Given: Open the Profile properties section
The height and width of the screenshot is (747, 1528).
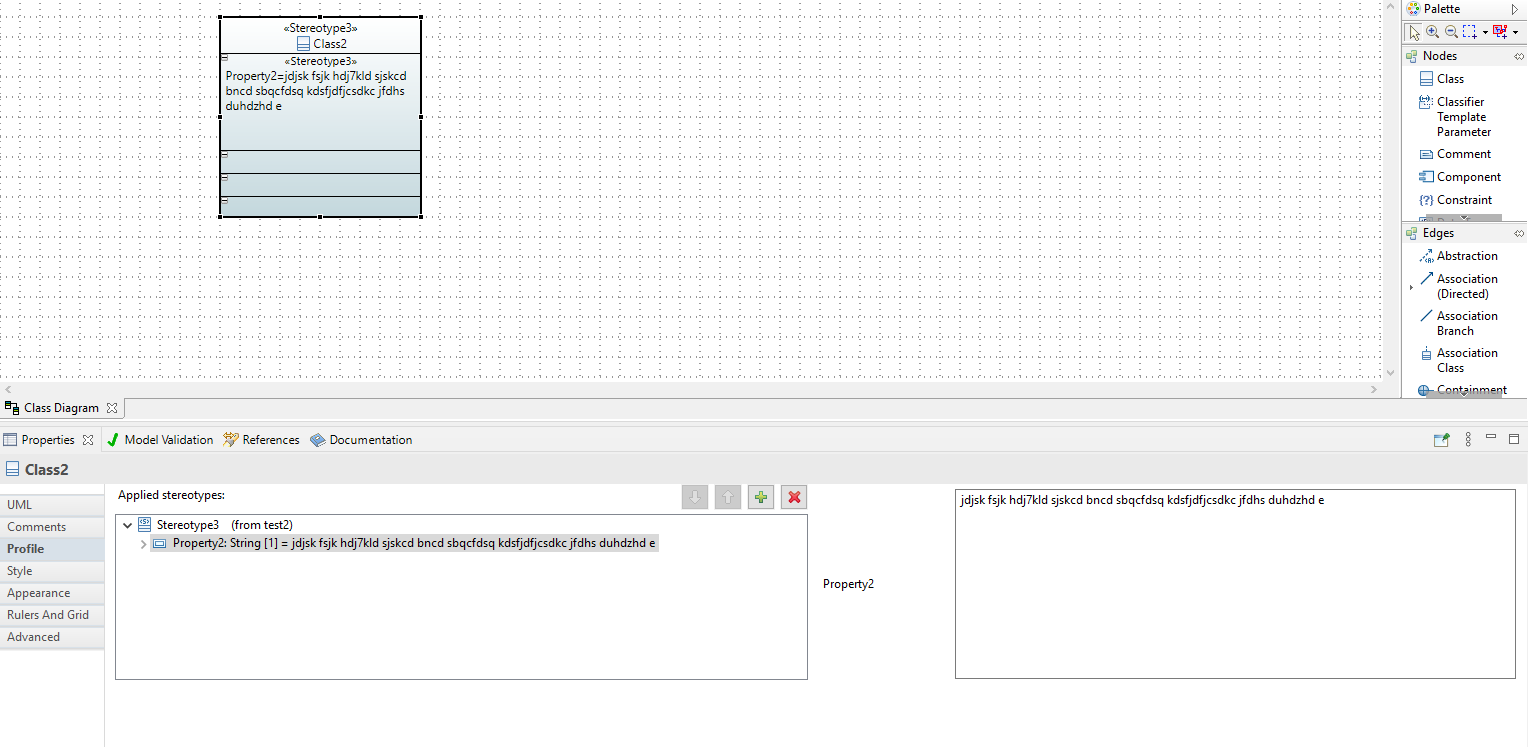Looking at the screenshot, I should click(51, 549).
